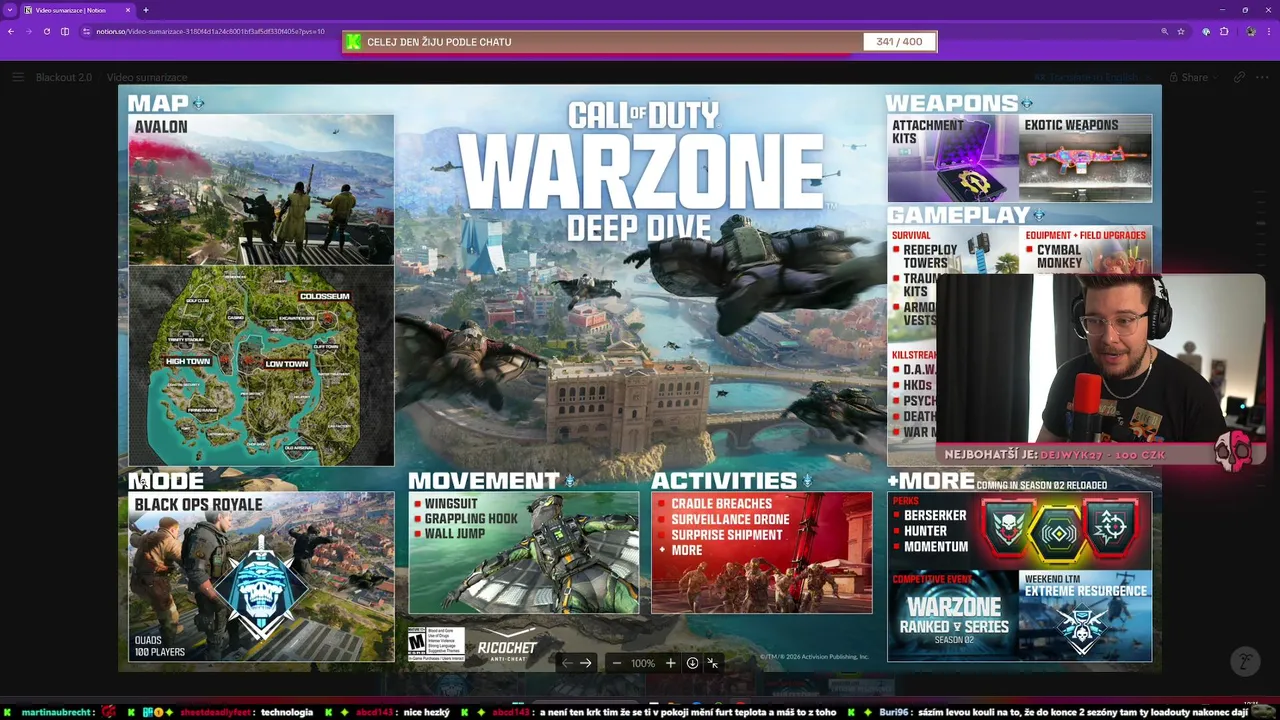The width and height of the screenshot is (1280, 720).
Task: Click the Attachment Kits image
Action: pyautogui.click(x=953, y=158)
